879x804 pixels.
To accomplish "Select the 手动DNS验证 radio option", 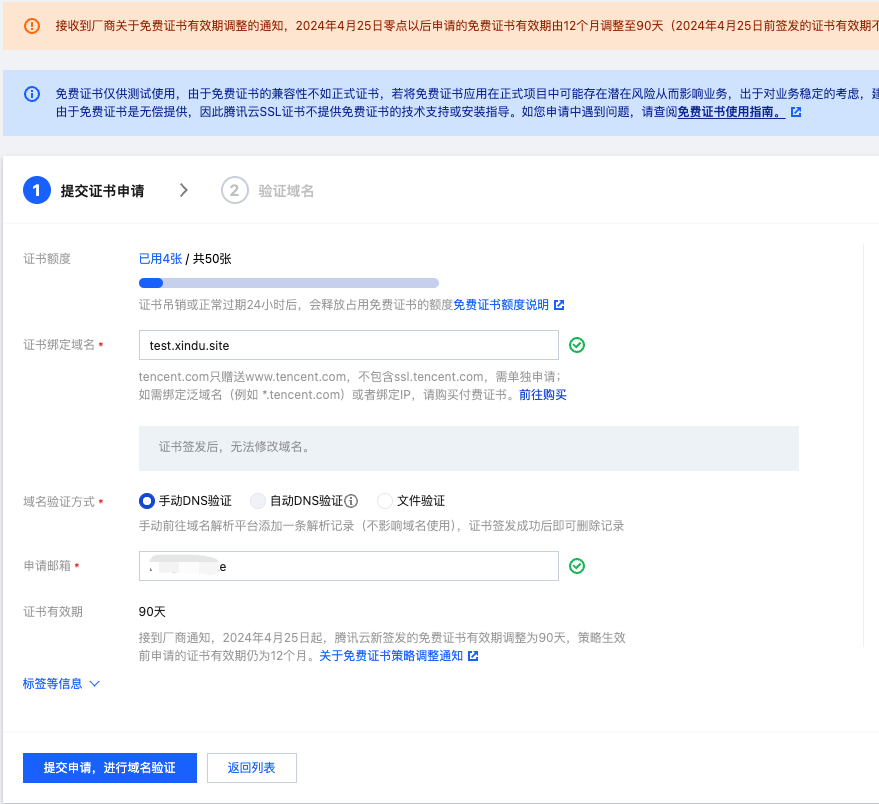I will point(146,502).
